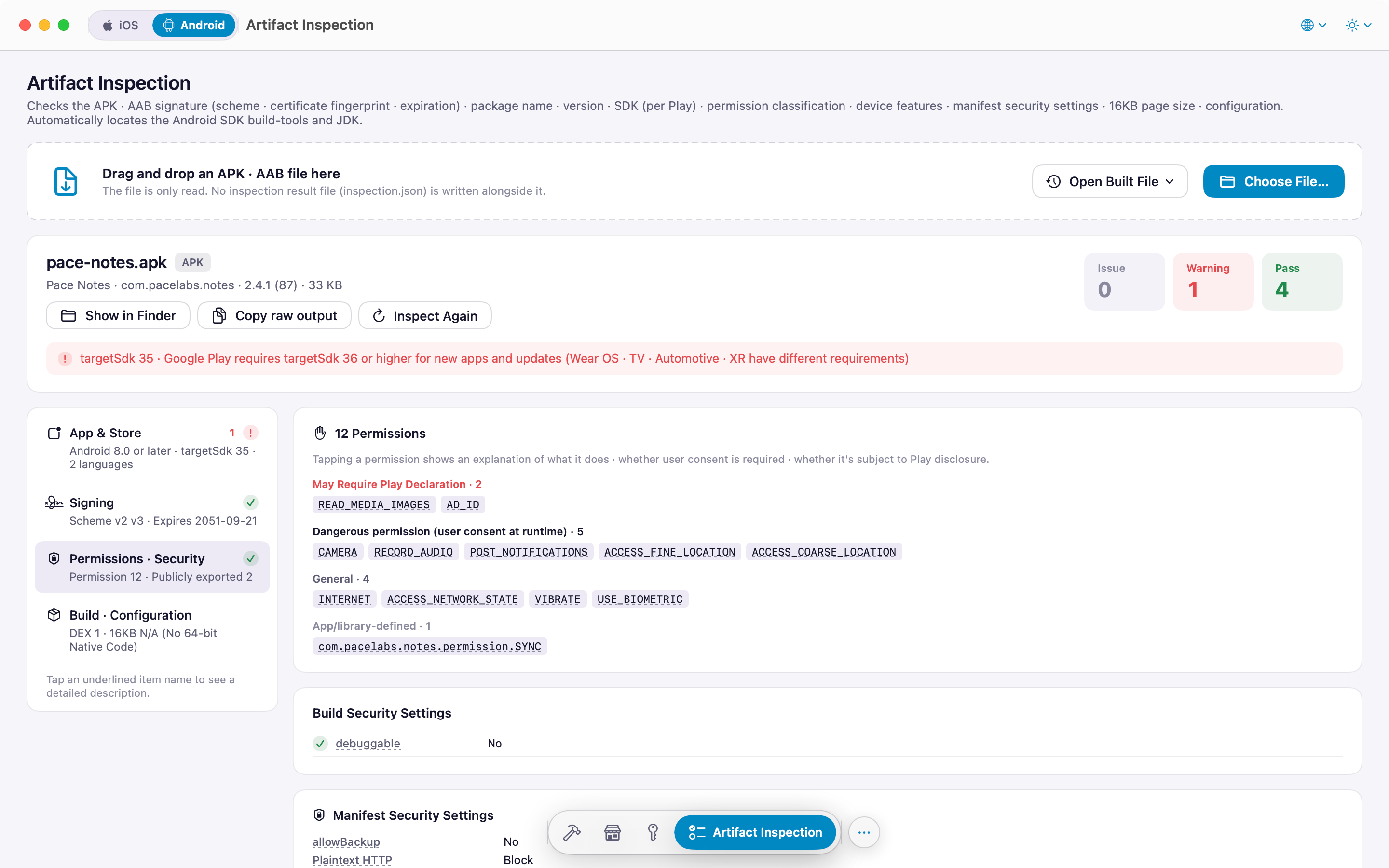The image size is (1389, 868).
Task: Select the App & Store section
Action: point(152,448)
